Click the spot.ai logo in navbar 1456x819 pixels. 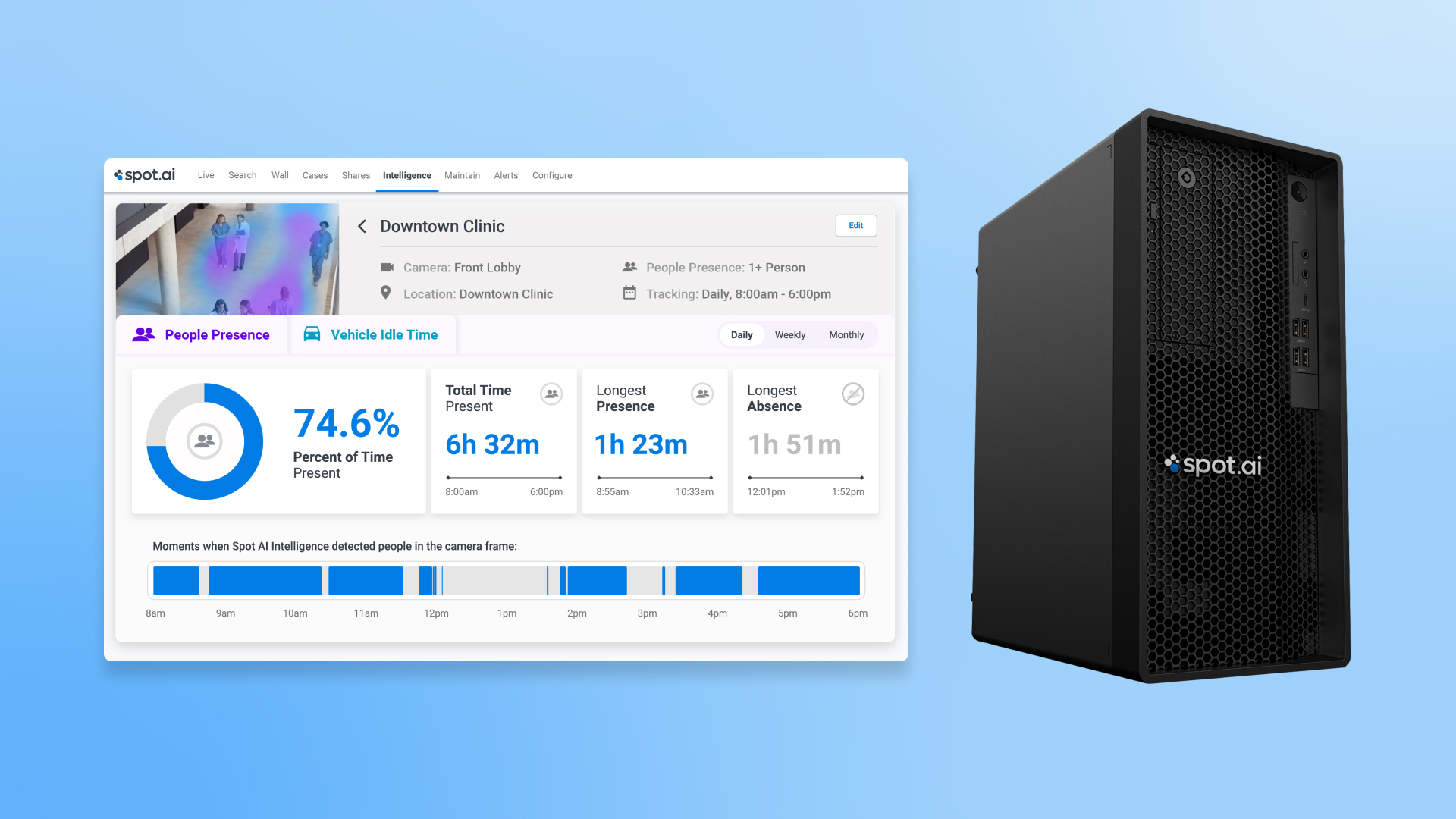pyautogui.click(x=144, y=175)
